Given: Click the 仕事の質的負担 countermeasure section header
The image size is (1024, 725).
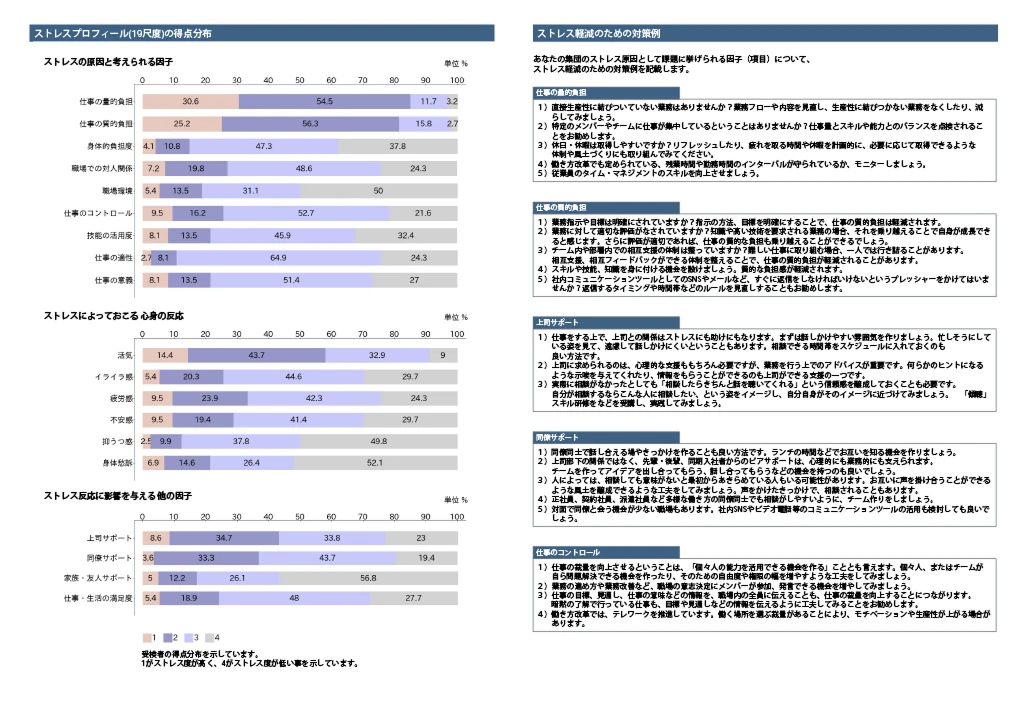Looking at the screenshot, I should pos(606,208).
